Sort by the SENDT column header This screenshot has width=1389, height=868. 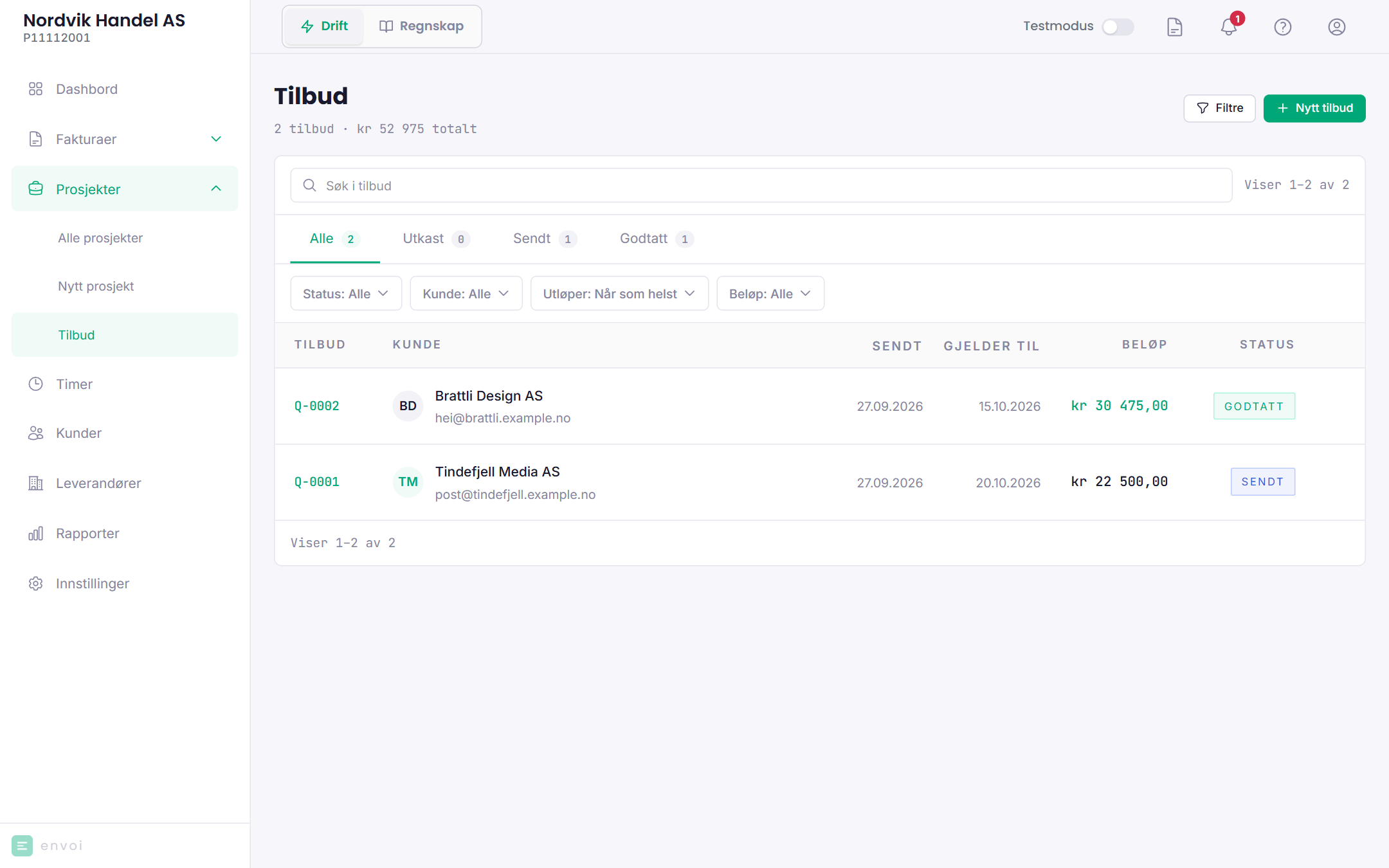pyautogui.click(x=897, y=346)
